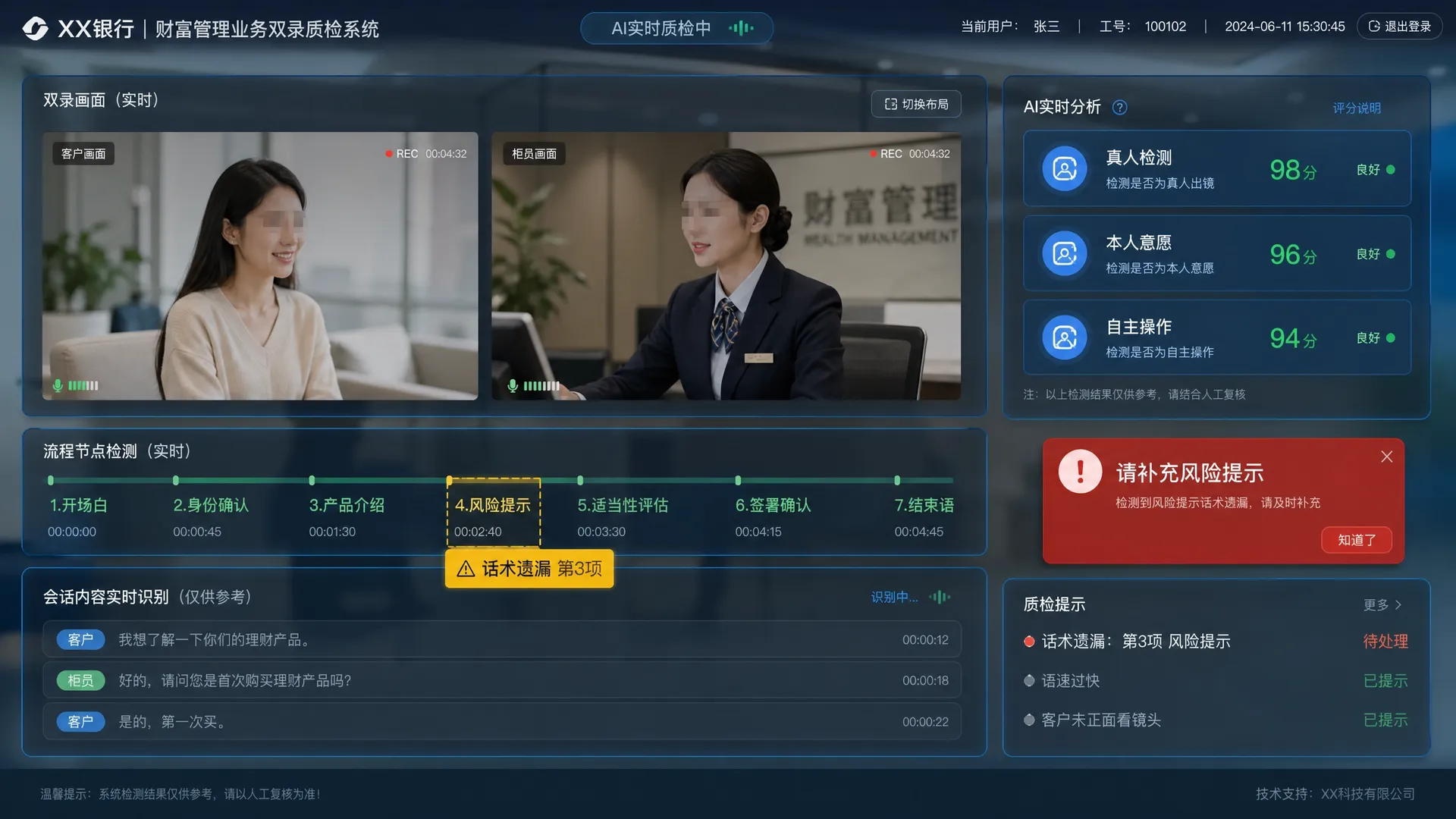The width and height of the screenshot is (1456, 819).
Task: Click the 客户画面 label badge
Action: pos(83,154)
